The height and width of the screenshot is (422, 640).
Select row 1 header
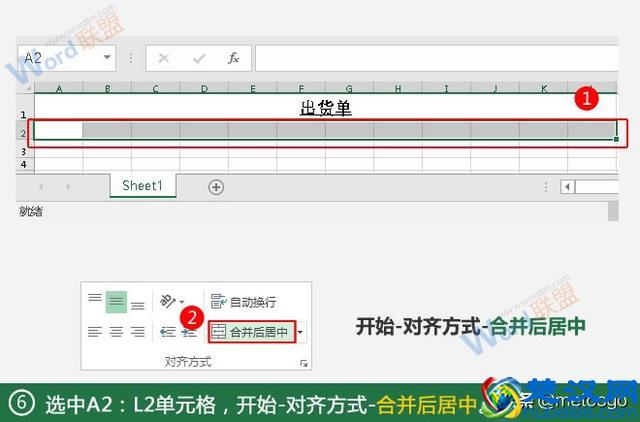[24, 108]
